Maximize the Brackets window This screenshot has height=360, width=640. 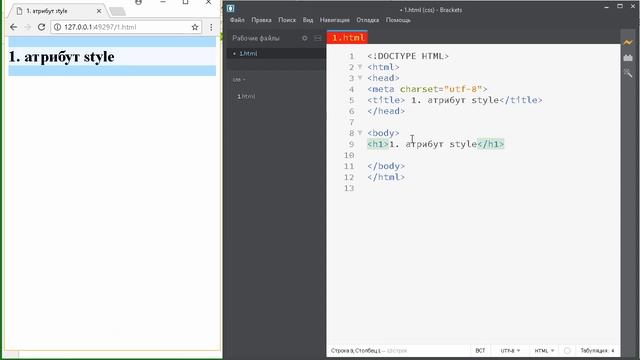pos(620,7)
